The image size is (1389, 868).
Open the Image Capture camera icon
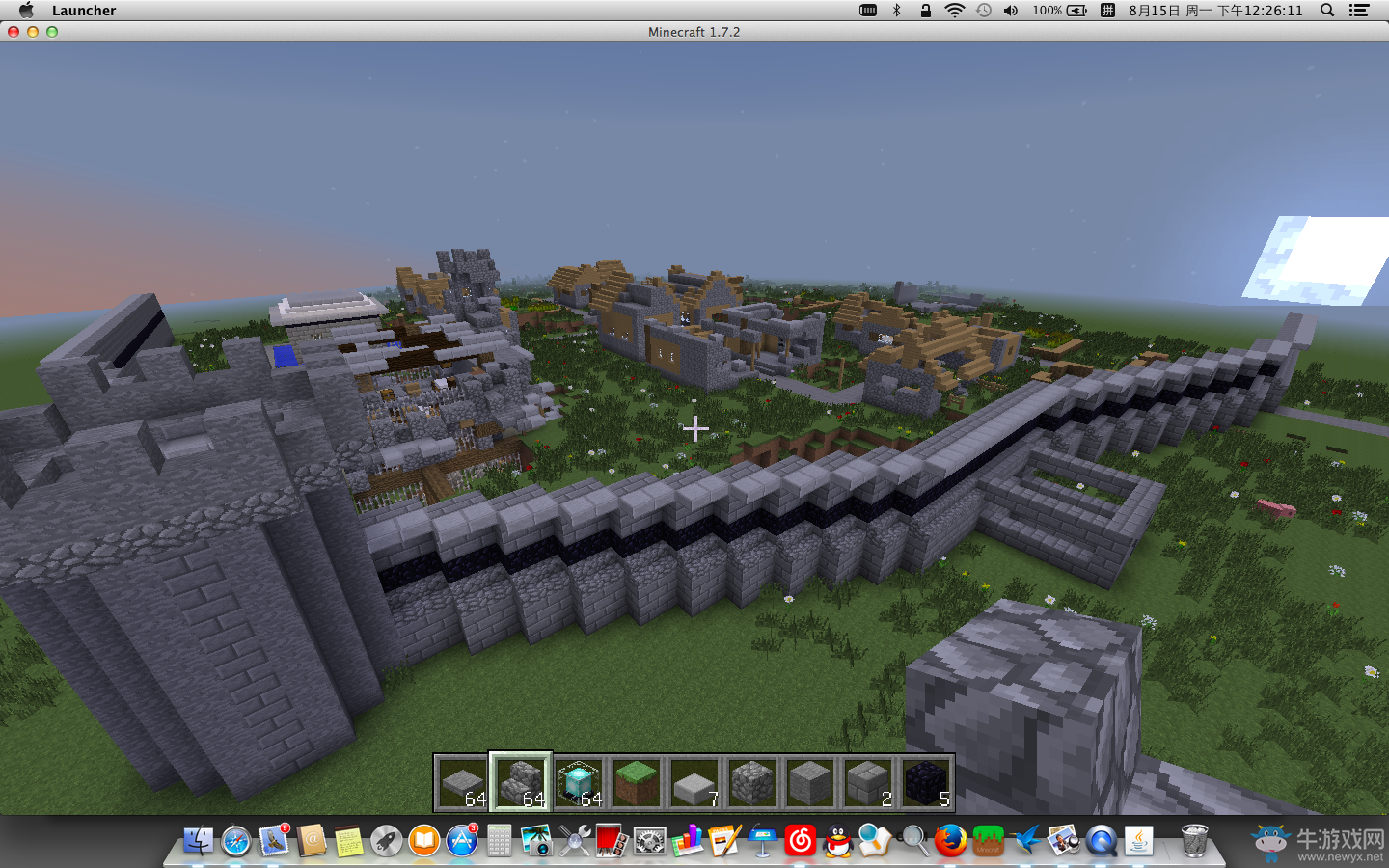tap(536, 841)
